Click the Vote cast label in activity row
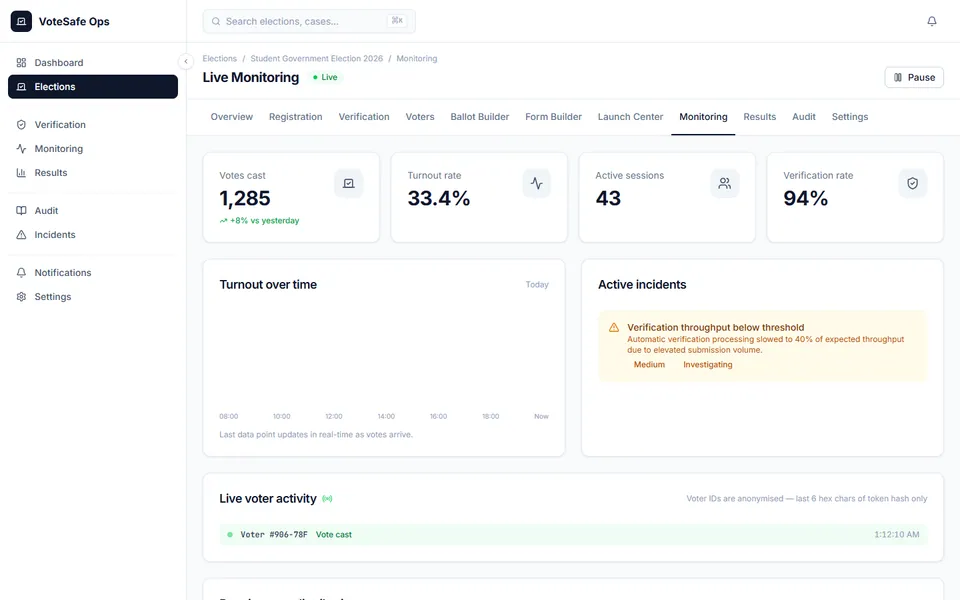960x600 pixels. [x=334, y=534]
